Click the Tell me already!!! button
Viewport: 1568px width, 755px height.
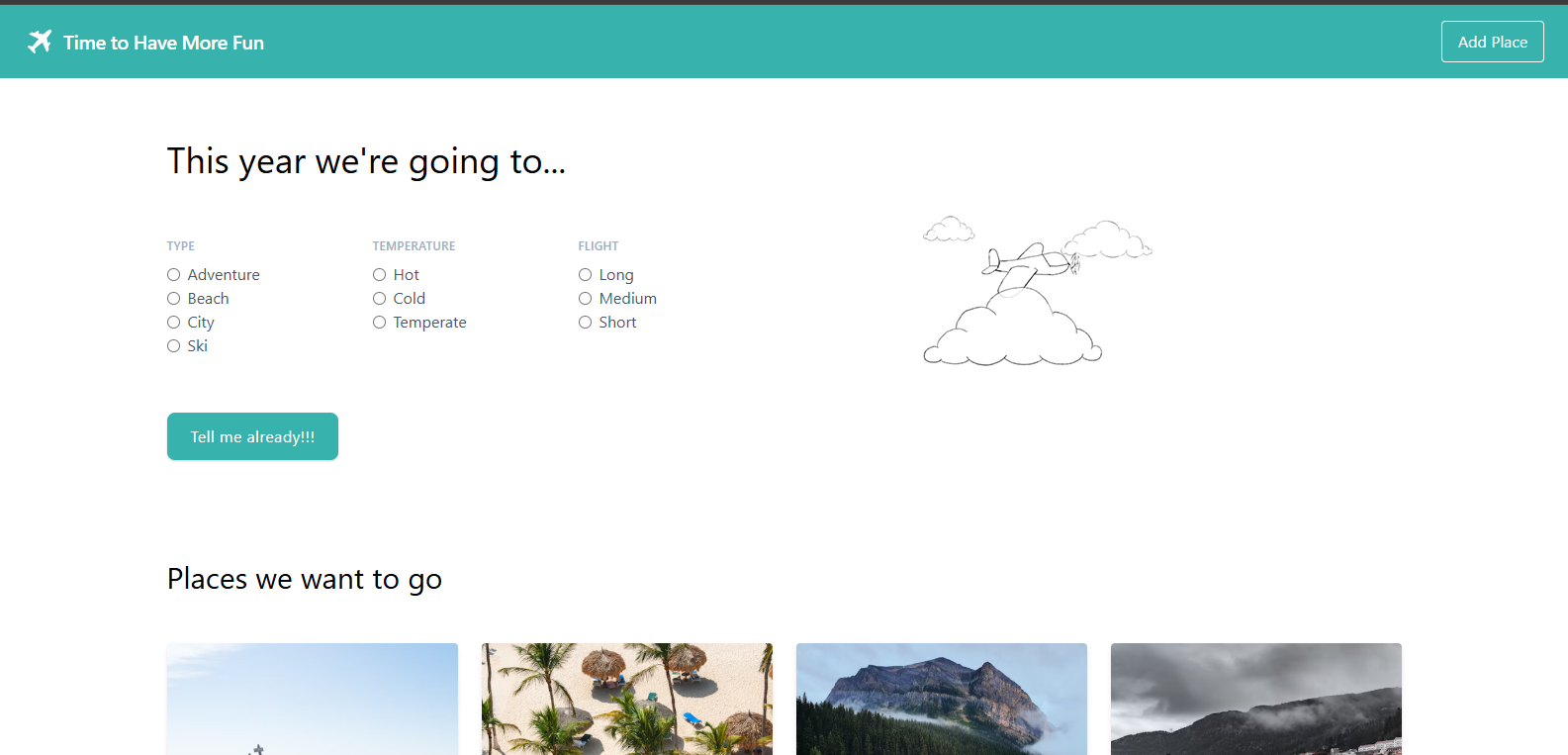pyautogui.click(x=252, y=436)
